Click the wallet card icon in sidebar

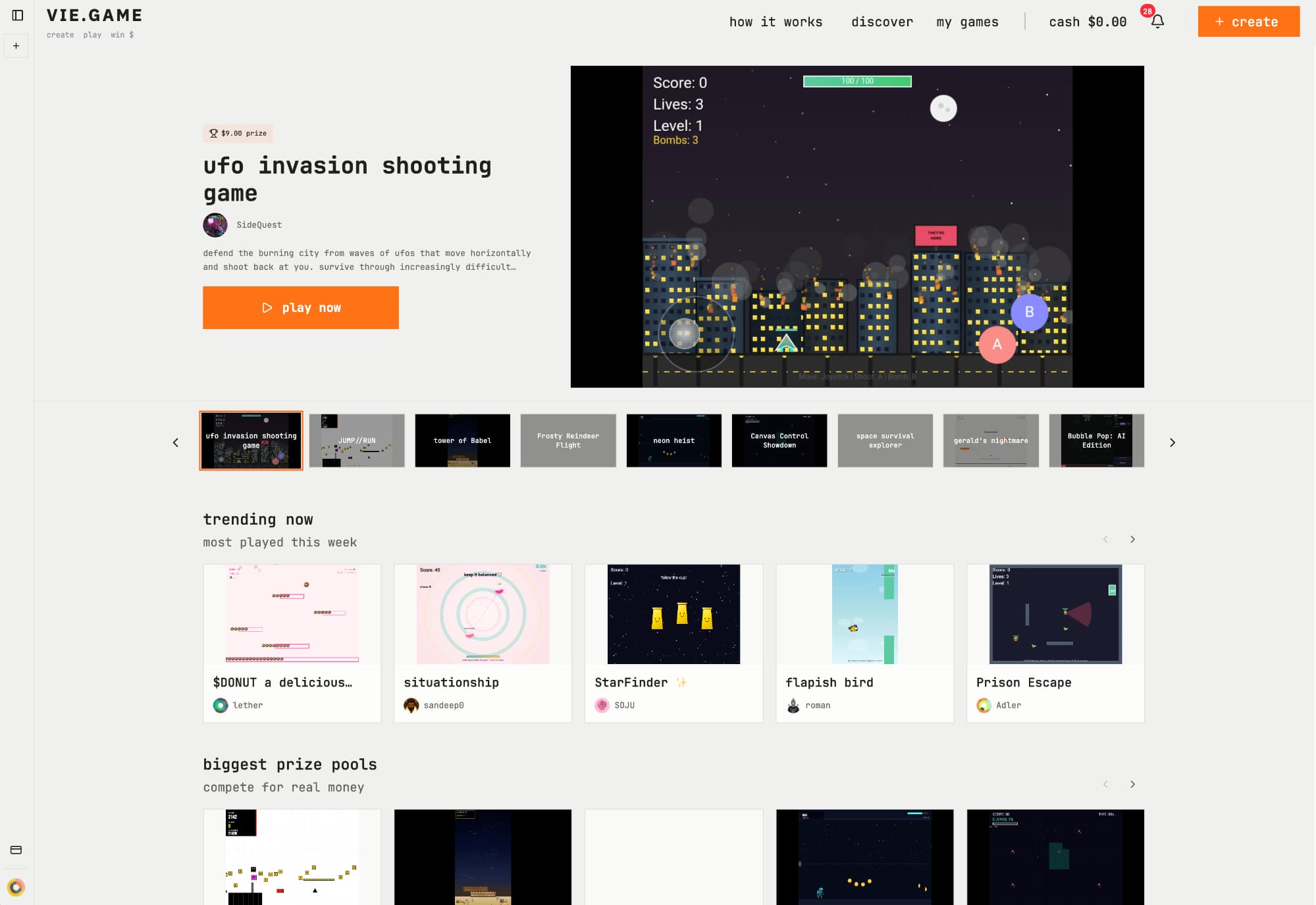pos(16,850)
